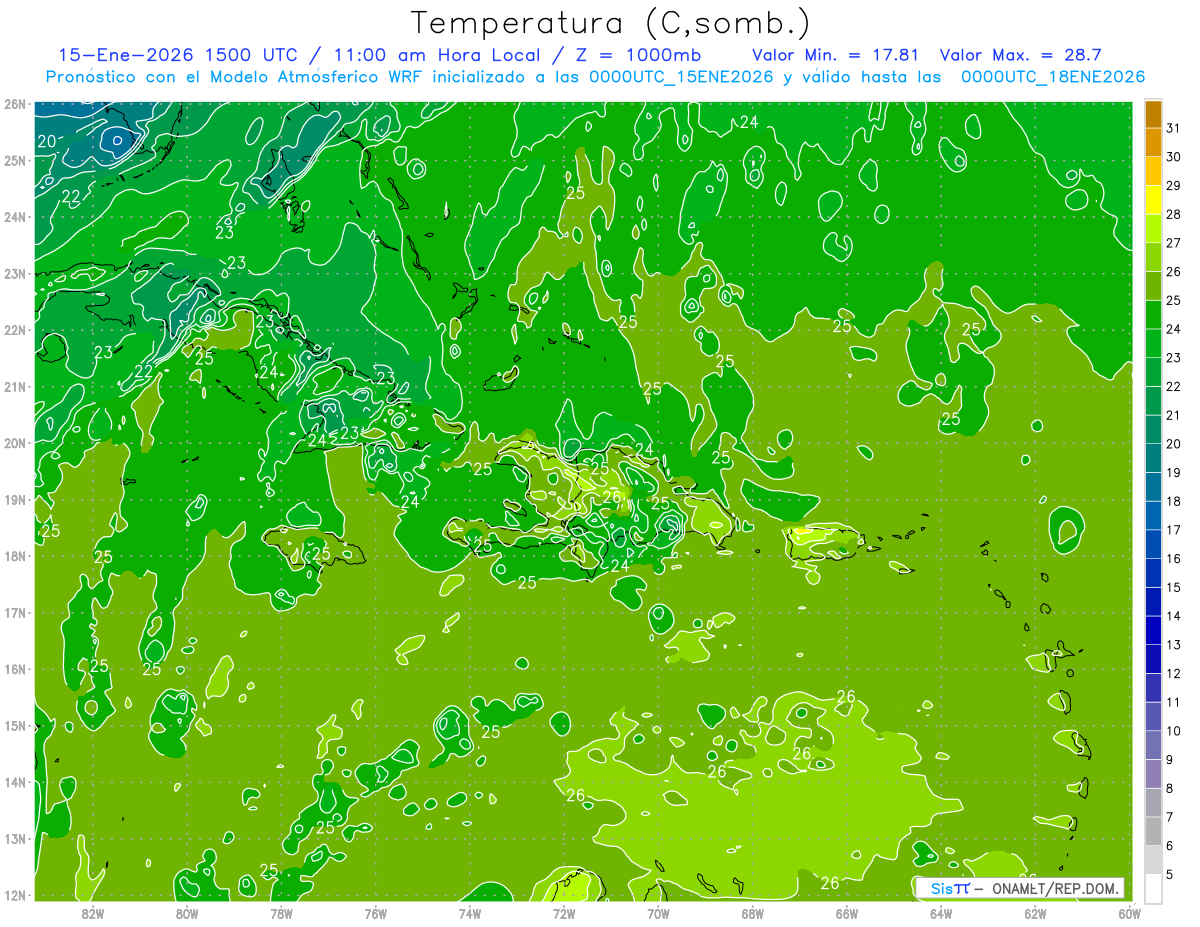Select the "78W" longitude tick label
This screenshot has width=1200, height=927.
[281, 913]
